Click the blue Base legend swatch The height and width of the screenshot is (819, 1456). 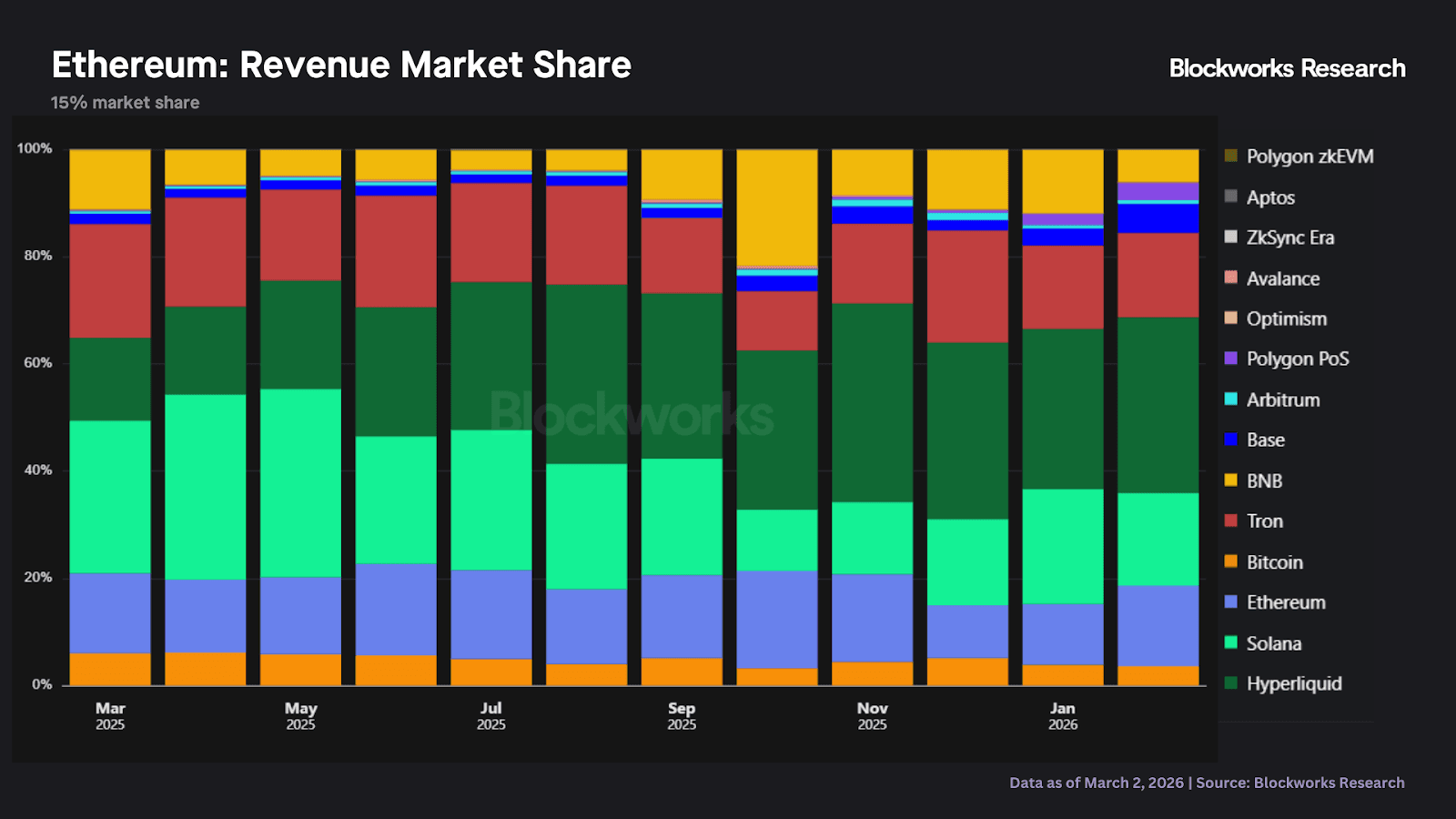click(x=1231, y=440)
